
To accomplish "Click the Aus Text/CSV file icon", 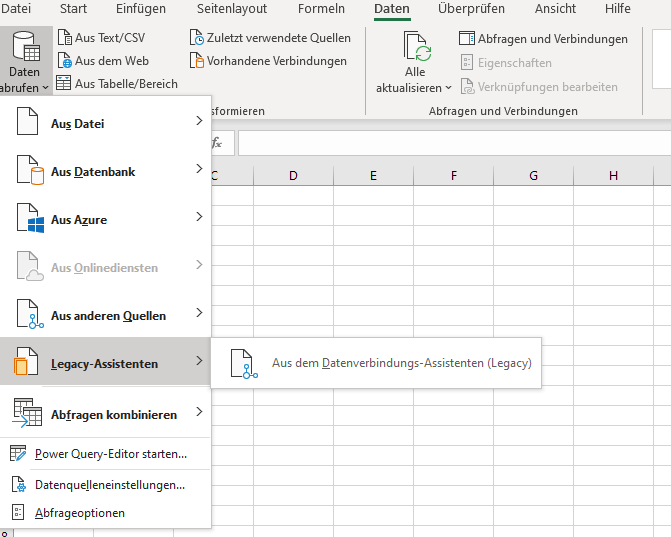I will coord(65,38).
